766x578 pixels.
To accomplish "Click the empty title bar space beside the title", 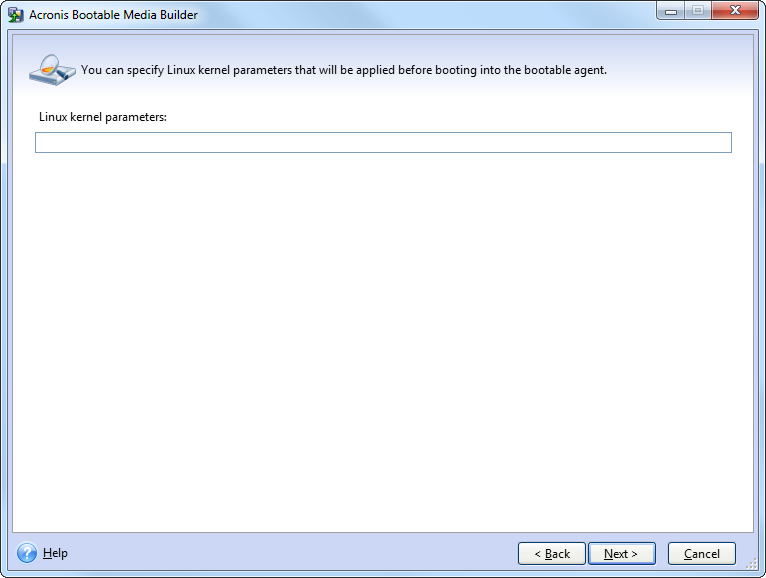I will pyautogui.click(x=420, y=15).
